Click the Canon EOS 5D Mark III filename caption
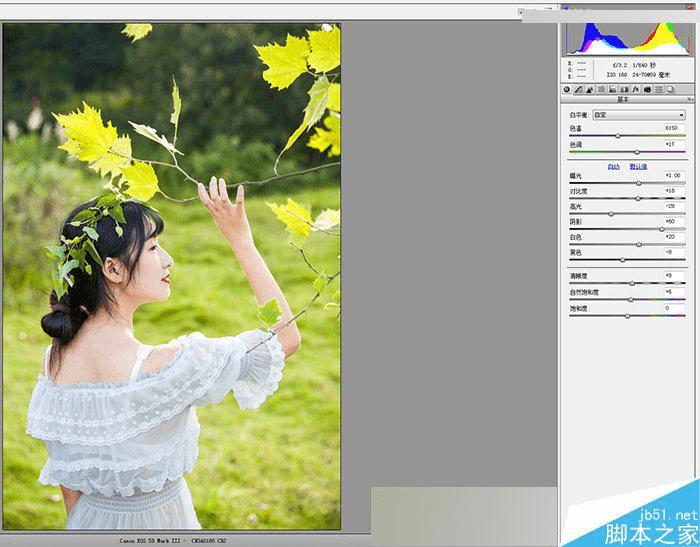Viewport: 700px width, 547px height. pyautogui.click(x=172, y=541)
